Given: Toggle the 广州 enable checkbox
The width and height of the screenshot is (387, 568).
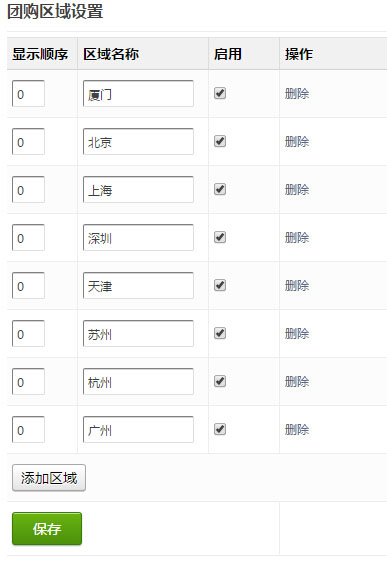Looking at the screenshot, I should (220, 429).
